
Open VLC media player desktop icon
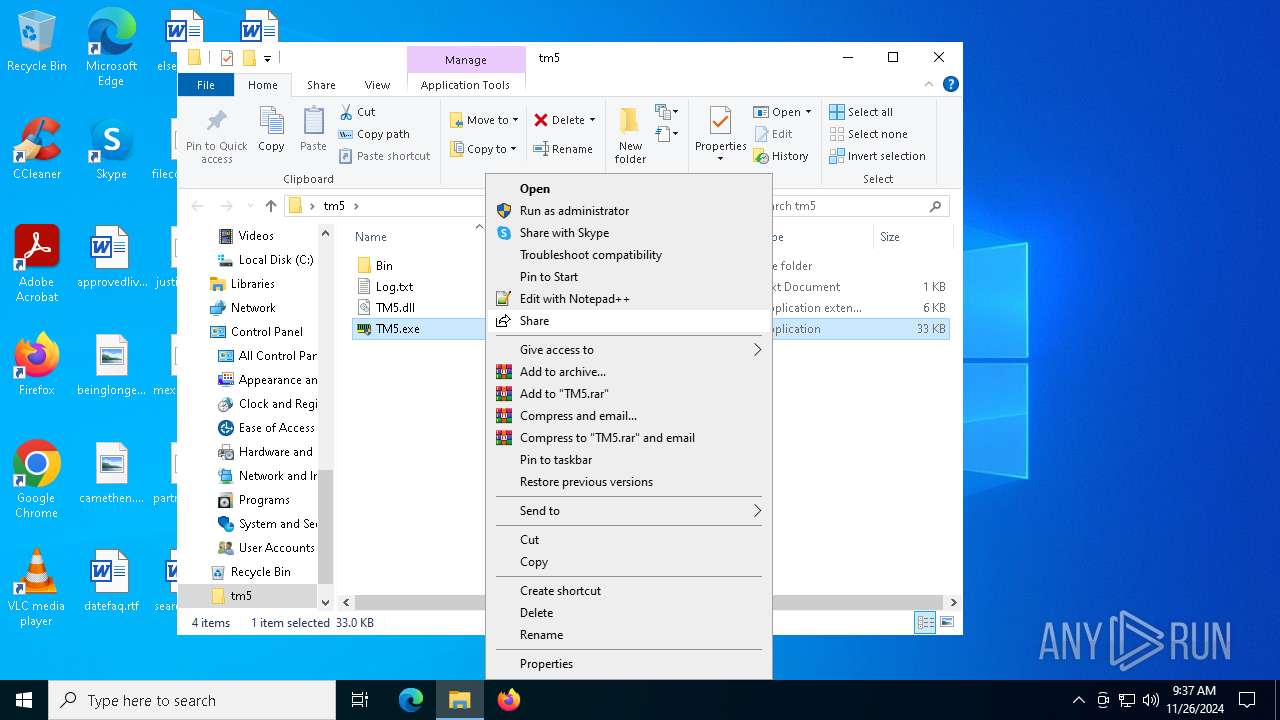(36, 588)
